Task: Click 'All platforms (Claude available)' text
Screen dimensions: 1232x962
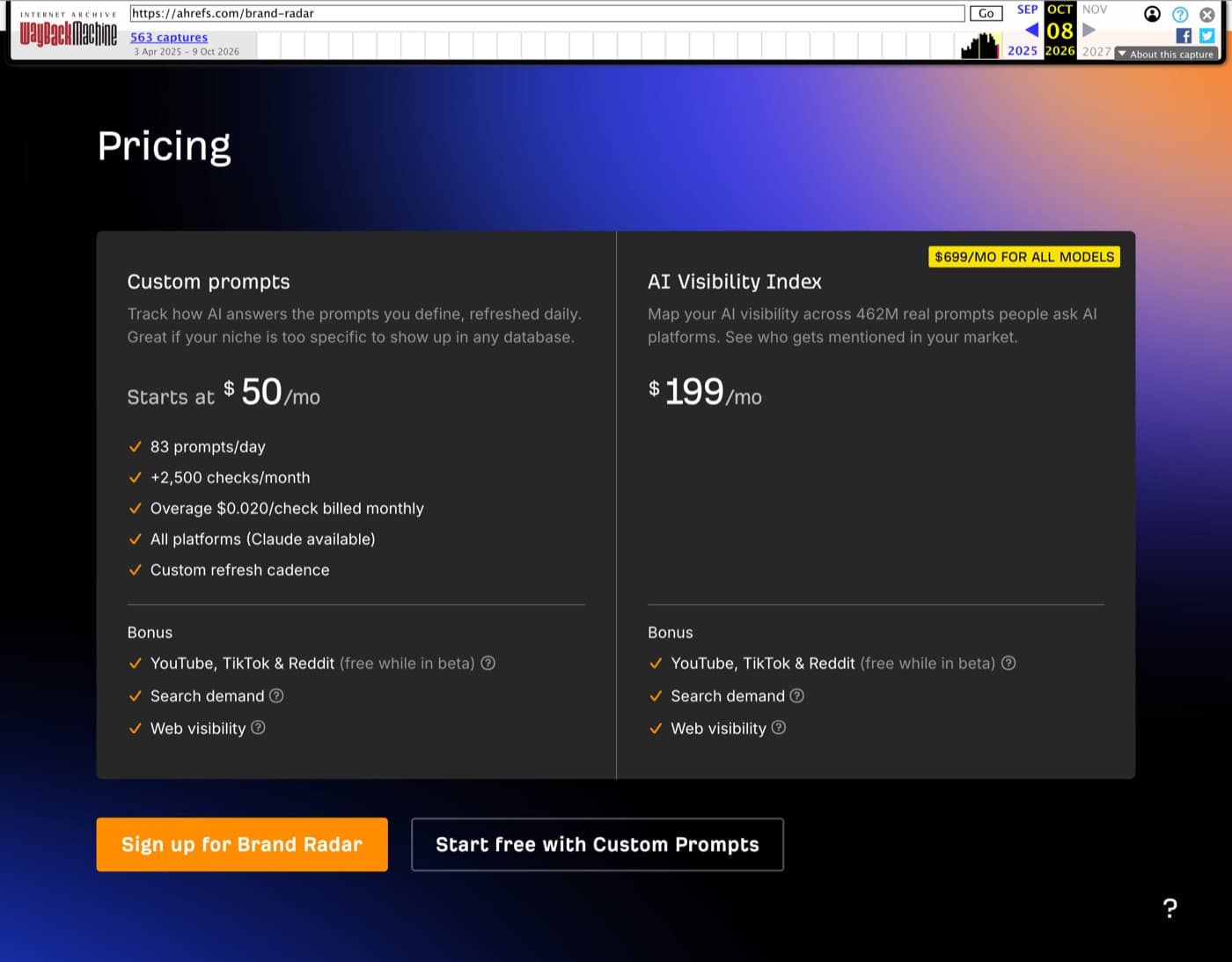Action: [263, 540]
